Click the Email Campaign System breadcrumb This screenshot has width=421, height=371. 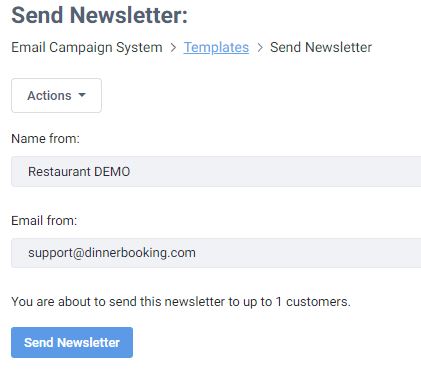87,47
